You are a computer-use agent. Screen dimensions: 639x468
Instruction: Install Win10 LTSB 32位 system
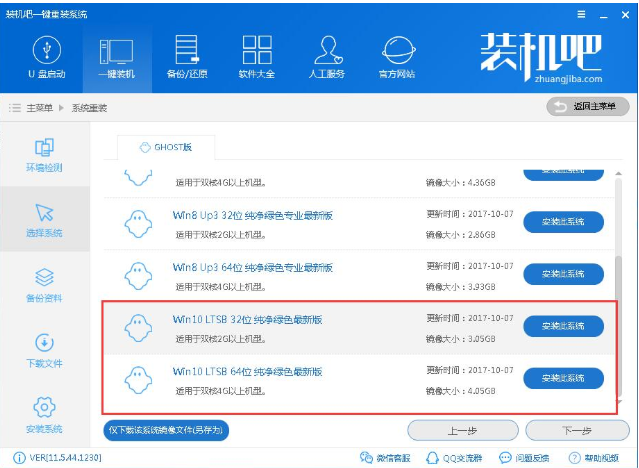click(563, 326)
